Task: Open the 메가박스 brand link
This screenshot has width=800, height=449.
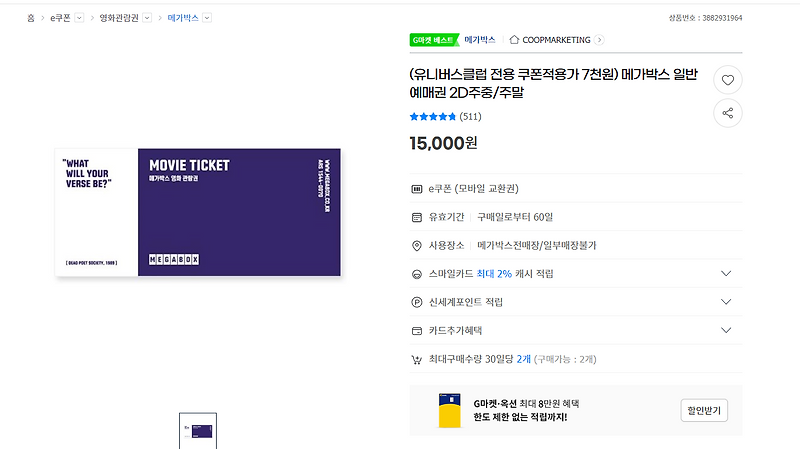Action: 480,40
